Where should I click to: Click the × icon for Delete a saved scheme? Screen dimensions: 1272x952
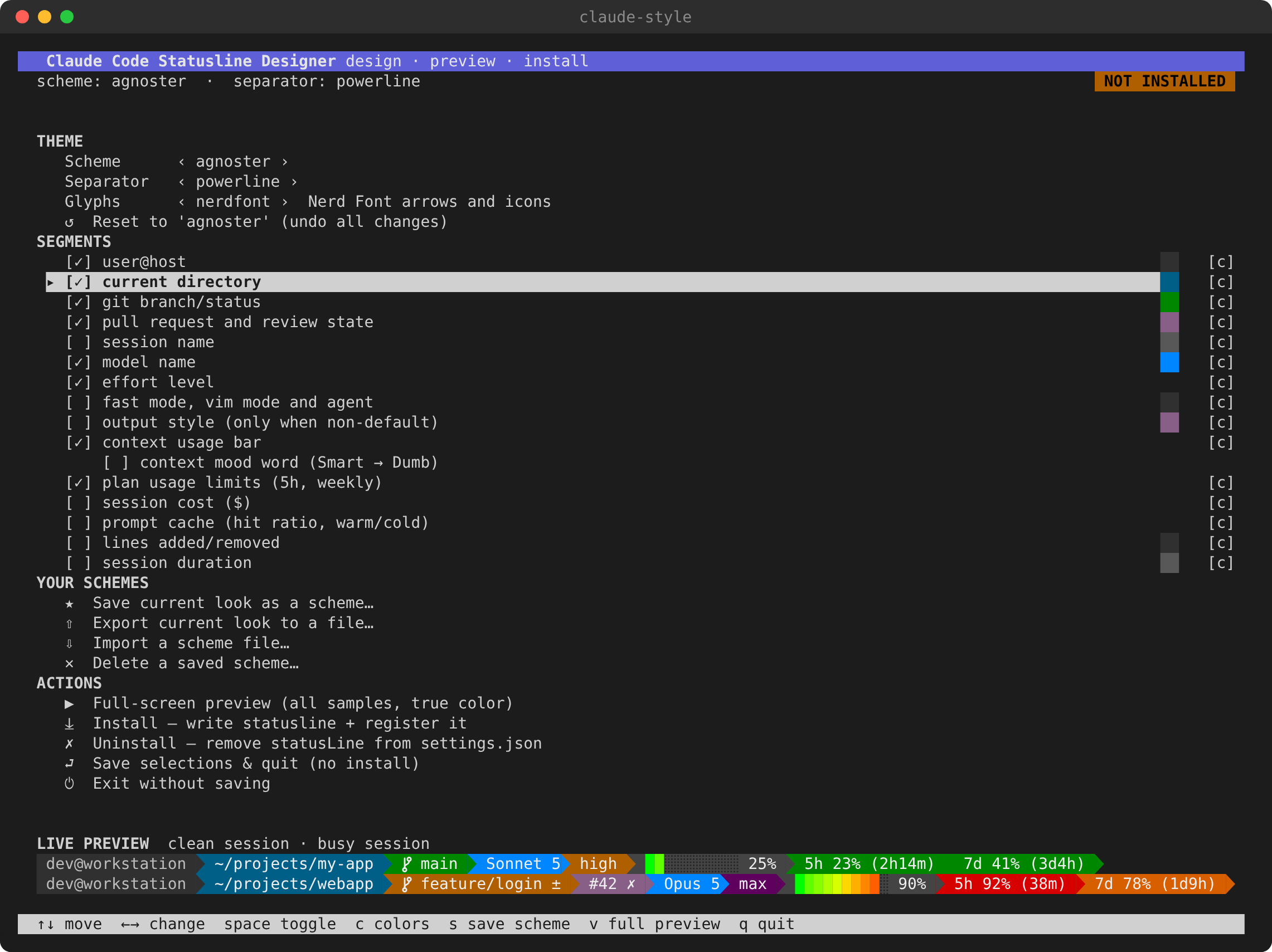(x=69, y=663)
